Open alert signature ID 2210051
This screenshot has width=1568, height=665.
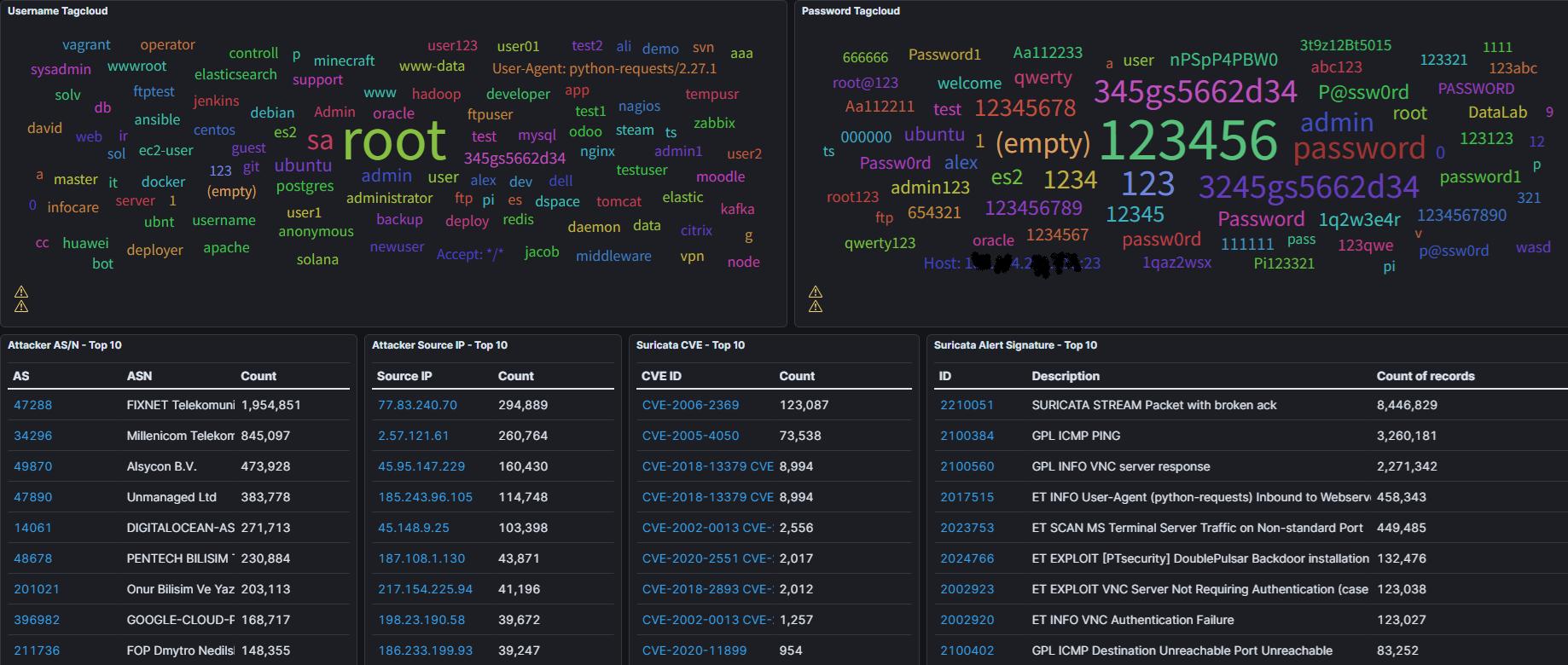(967, 405)
